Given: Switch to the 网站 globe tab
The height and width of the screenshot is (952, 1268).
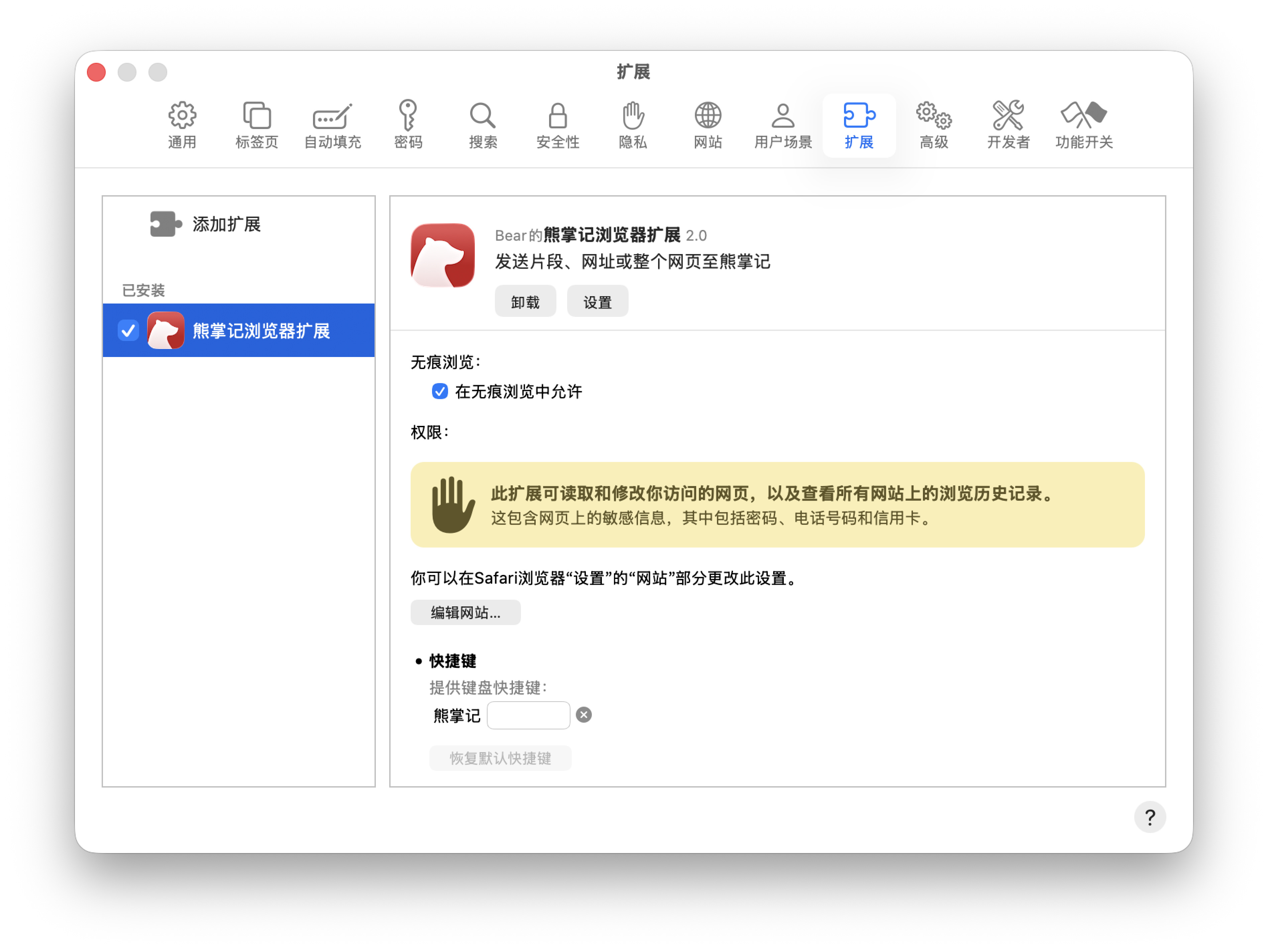Looking at the screenshot, I should (x=708, y=125).
